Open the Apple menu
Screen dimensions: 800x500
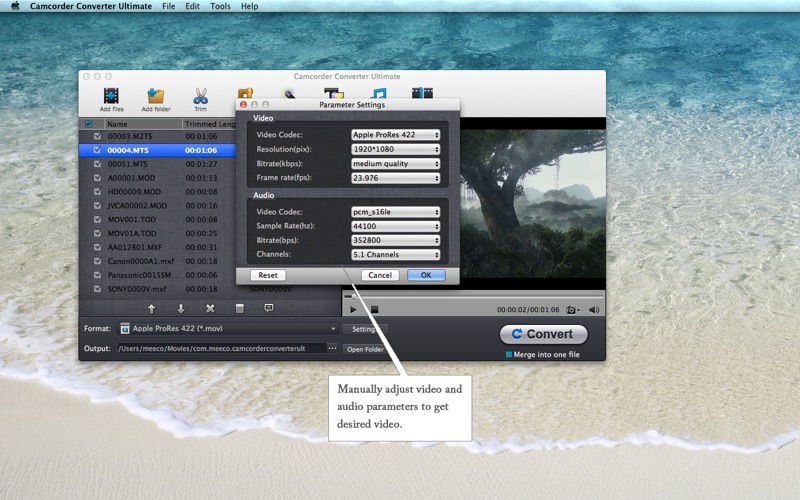[15, 6]
